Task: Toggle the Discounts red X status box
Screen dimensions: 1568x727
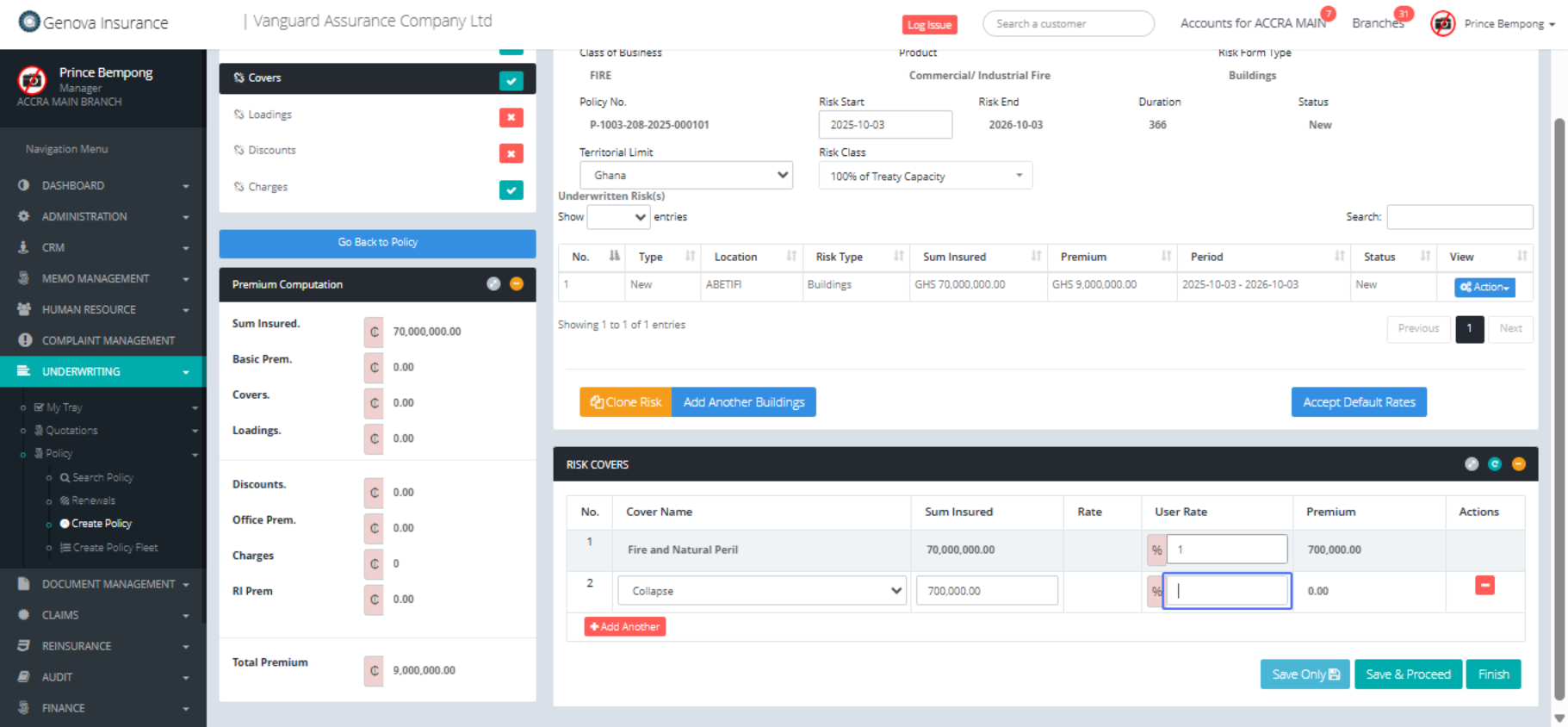Action: point(511,153)
